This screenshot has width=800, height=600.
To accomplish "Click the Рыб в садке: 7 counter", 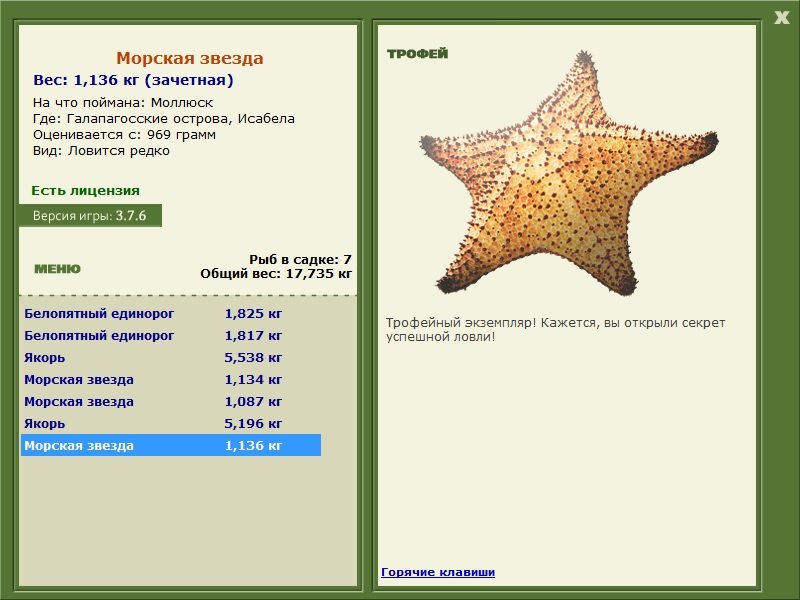I will pyautogui.click(x=301, y=259).
